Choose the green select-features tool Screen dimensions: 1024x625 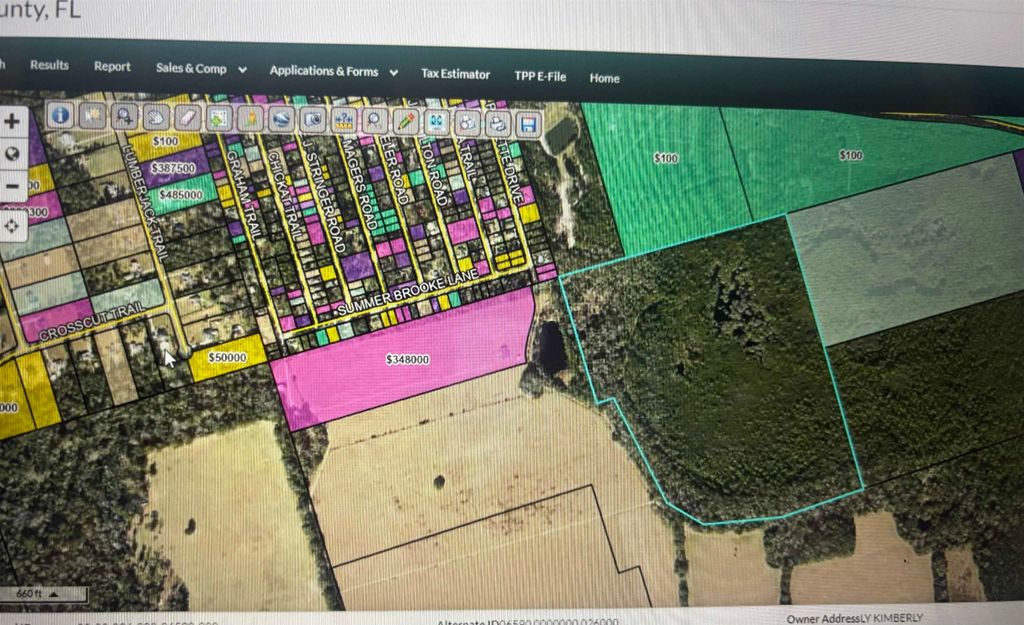219,118
